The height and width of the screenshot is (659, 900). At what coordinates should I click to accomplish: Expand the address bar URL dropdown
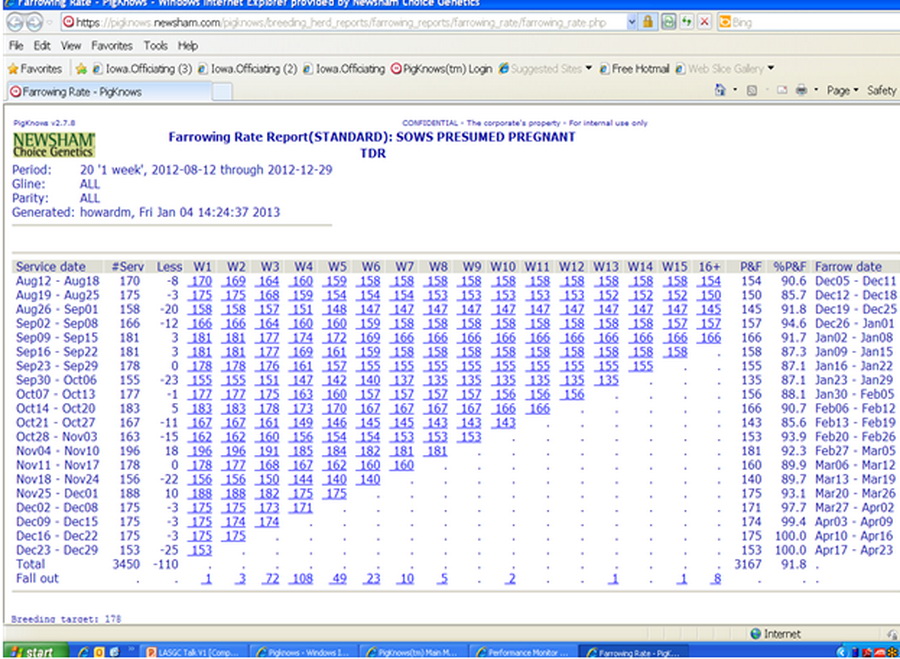click(x=633, y=21)
